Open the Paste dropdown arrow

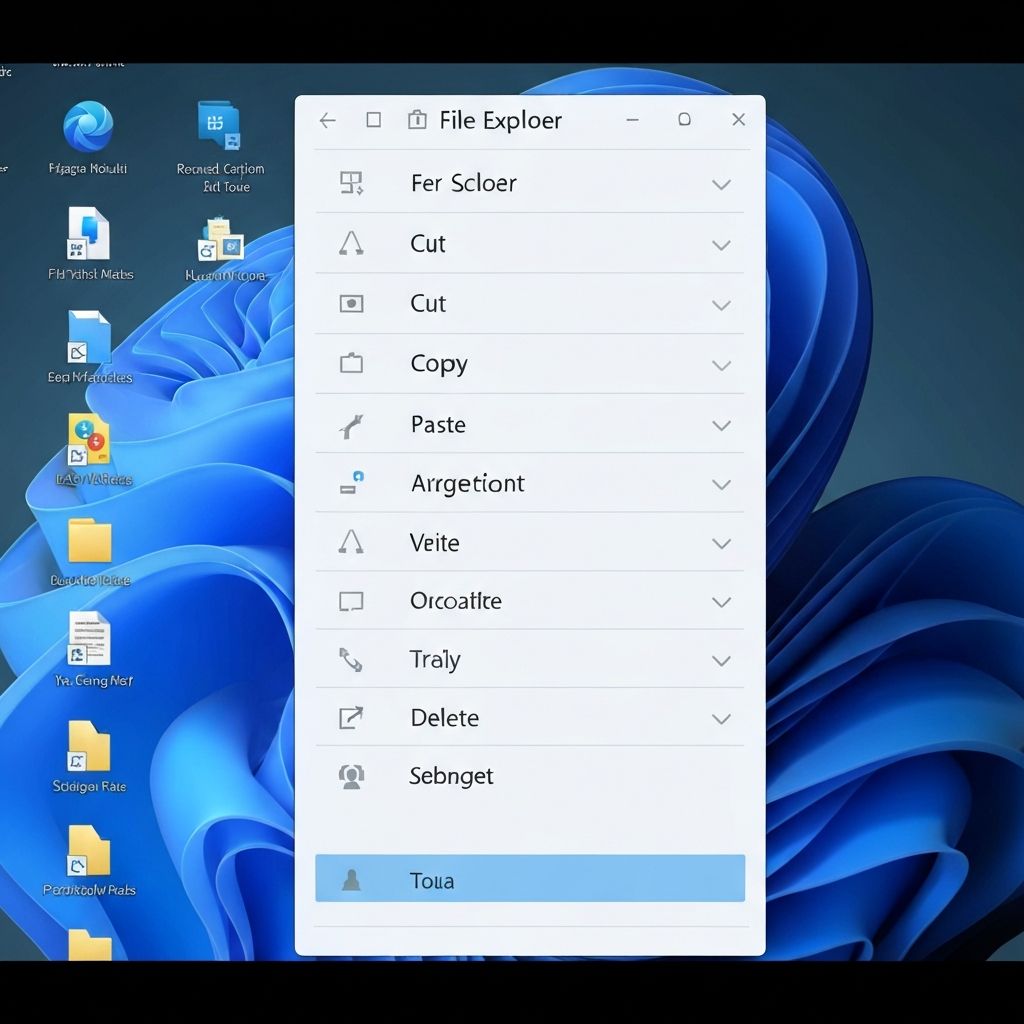(x=721, y=425)
